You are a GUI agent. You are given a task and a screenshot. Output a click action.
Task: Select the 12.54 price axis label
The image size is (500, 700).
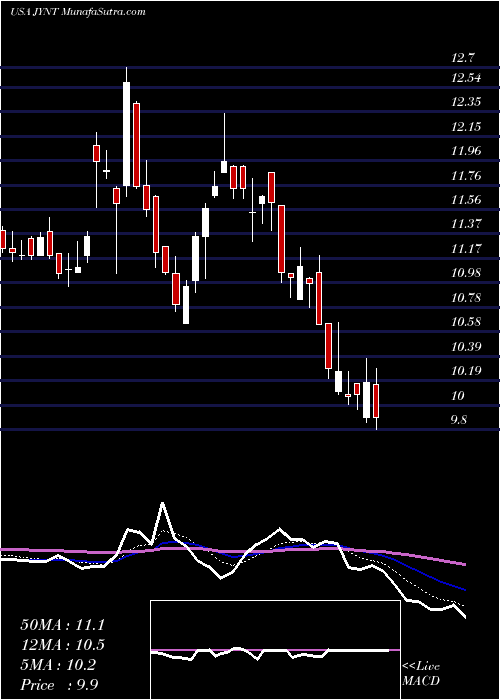coord(466,78)
